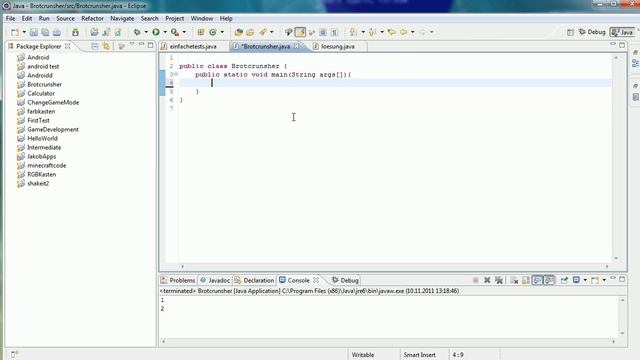Open the Window menu
The image size is (640, 360).
202,18
